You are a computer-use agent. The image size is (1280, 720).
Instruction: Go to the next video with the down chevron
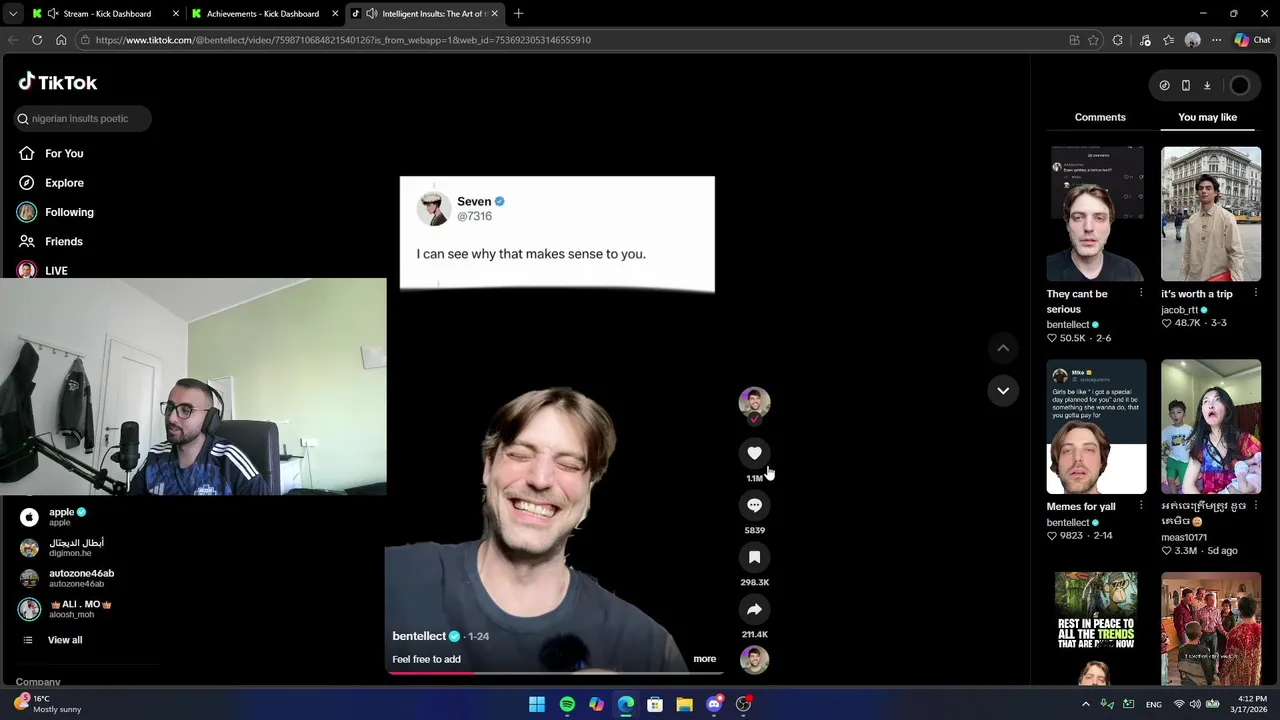tap(1003, 390)
